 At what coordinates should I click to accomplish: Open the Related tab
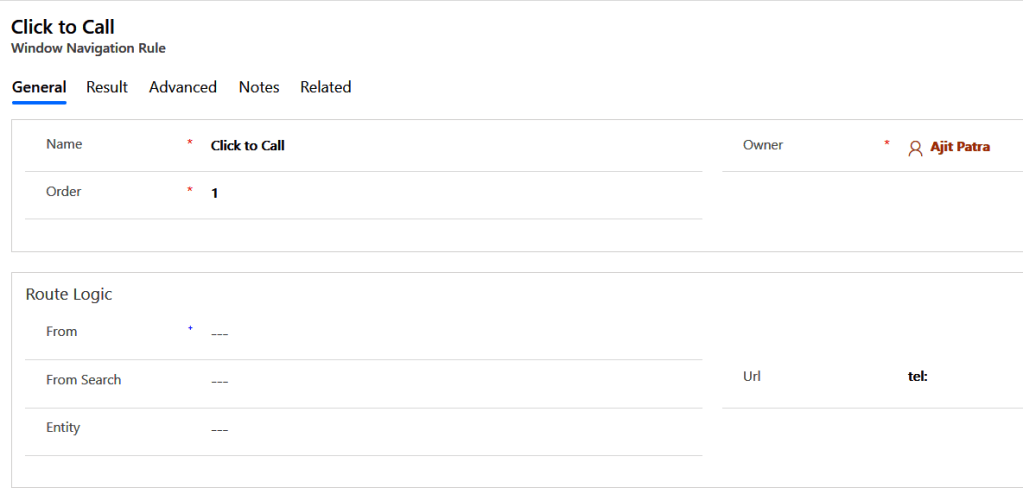[x=325, y=87]
